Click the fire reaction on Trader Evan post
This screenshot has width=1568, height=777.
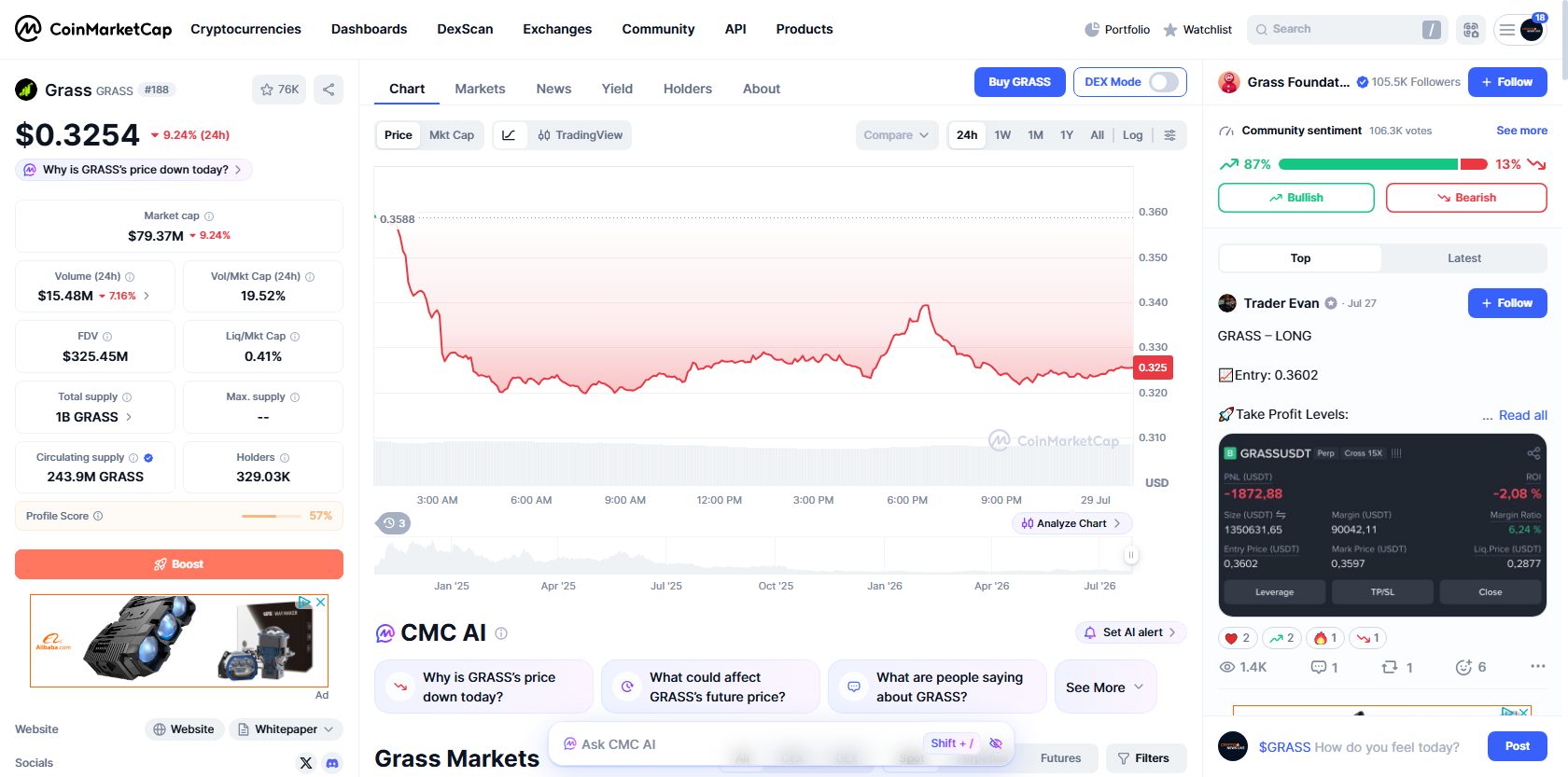pyautogui.click(x=1325, y=638)
